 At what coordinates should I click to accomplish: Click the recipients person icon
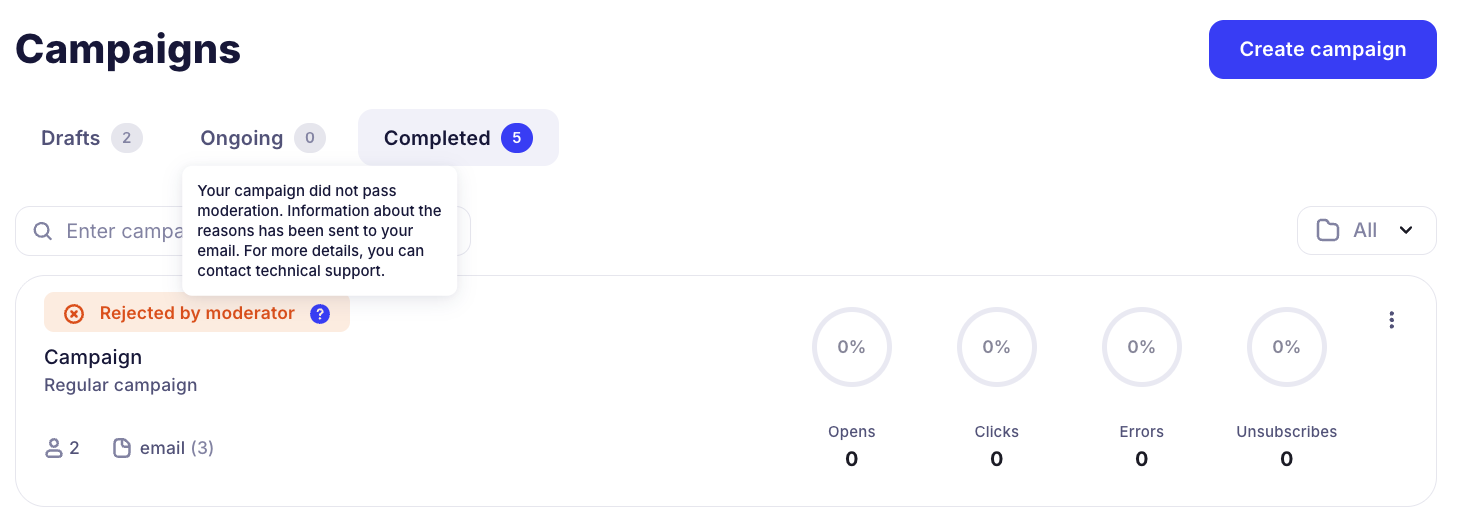pos(54,448)
